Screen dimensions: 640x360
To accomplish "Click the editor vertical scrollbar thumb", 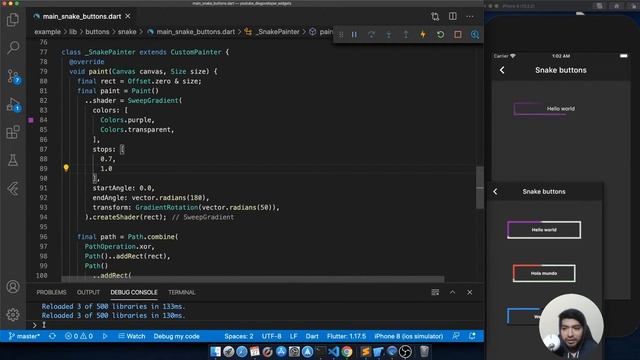I will 480,187.
